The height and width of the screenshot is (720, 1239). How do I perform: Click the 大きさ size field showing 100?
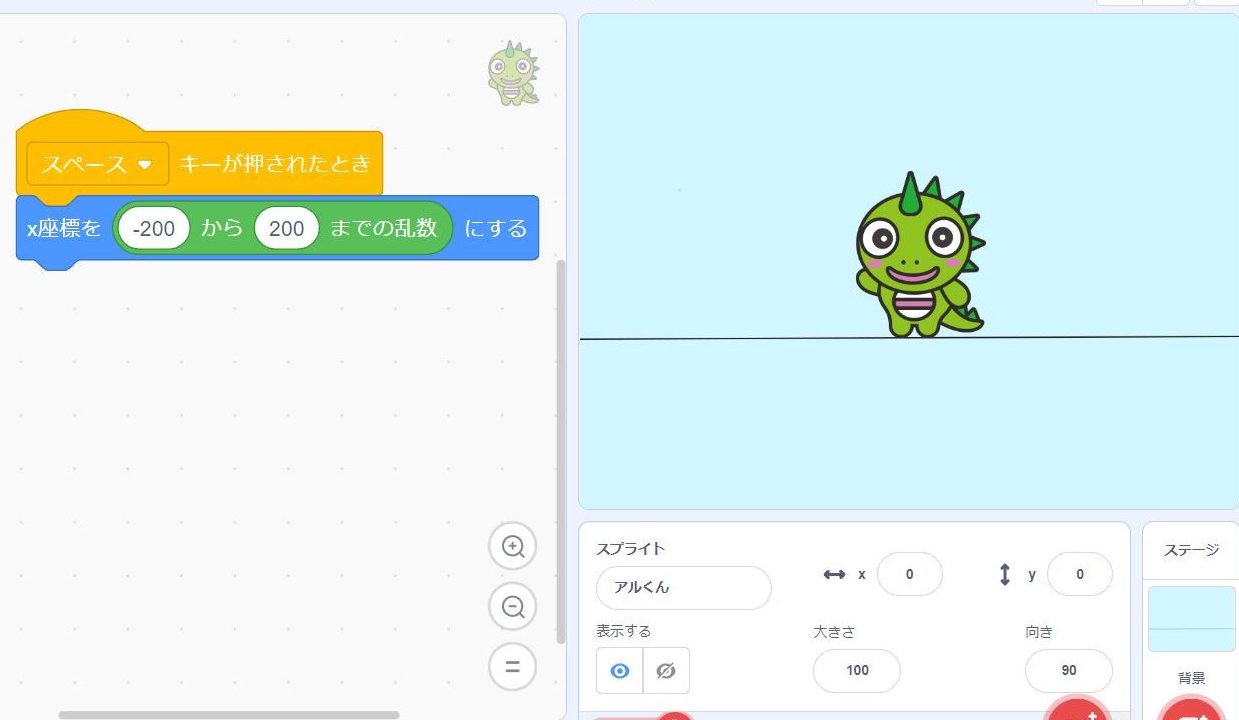pos(857,671)
